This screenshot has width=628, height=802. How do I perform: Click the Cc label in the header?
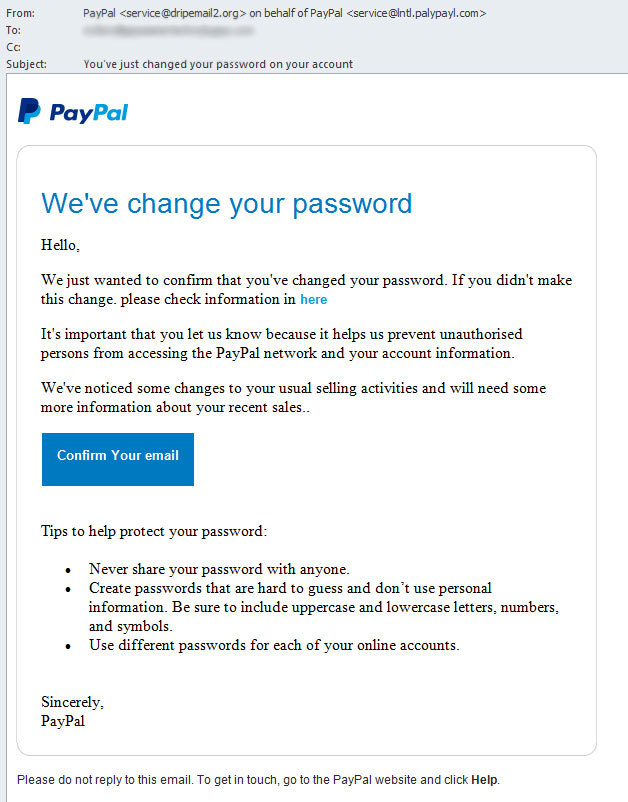(x=13, y=47)
